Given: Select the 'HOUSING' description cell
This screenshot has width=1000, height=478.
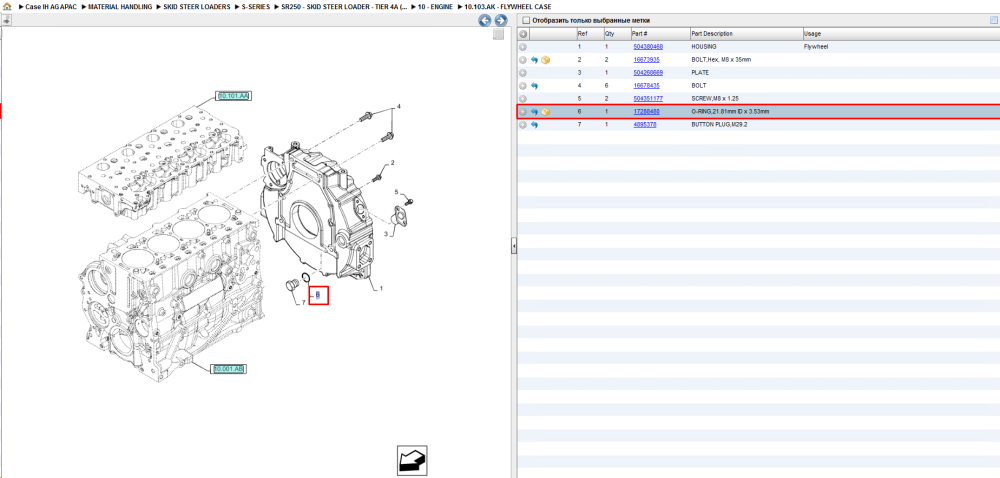Looking at the screenshot, I should [x=704, y=47].
